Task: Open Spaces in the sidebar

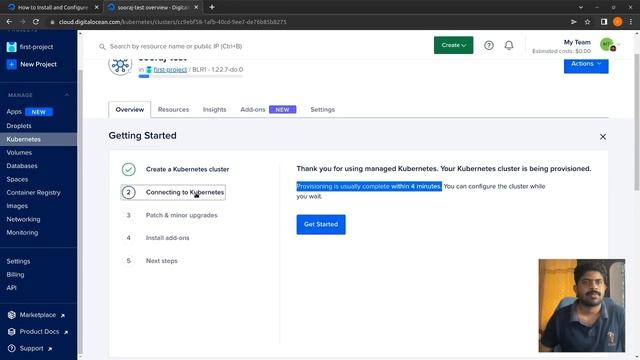Action: [x=17, y=180]
